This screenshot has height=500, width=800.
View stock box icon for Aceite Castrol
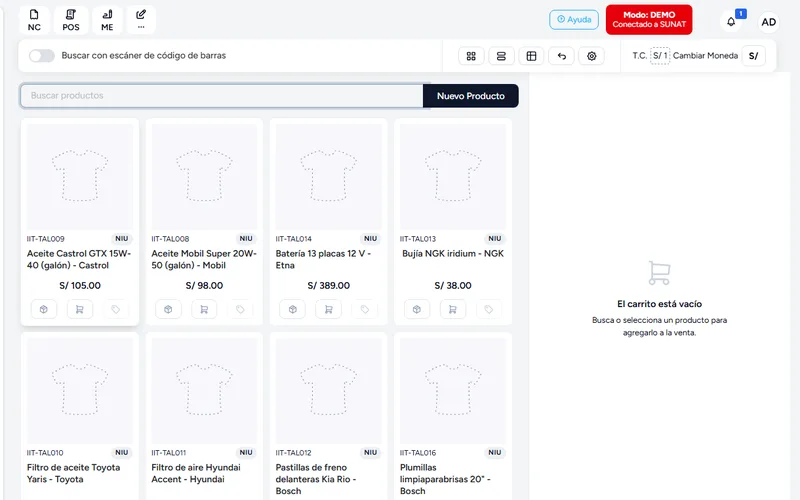[44, 309]
